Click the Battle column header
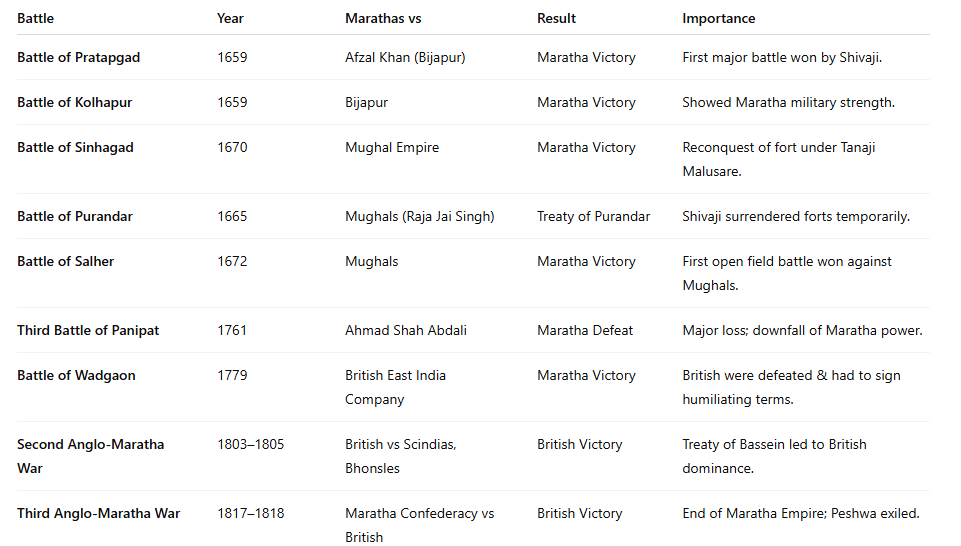 (x=36, y=18)
